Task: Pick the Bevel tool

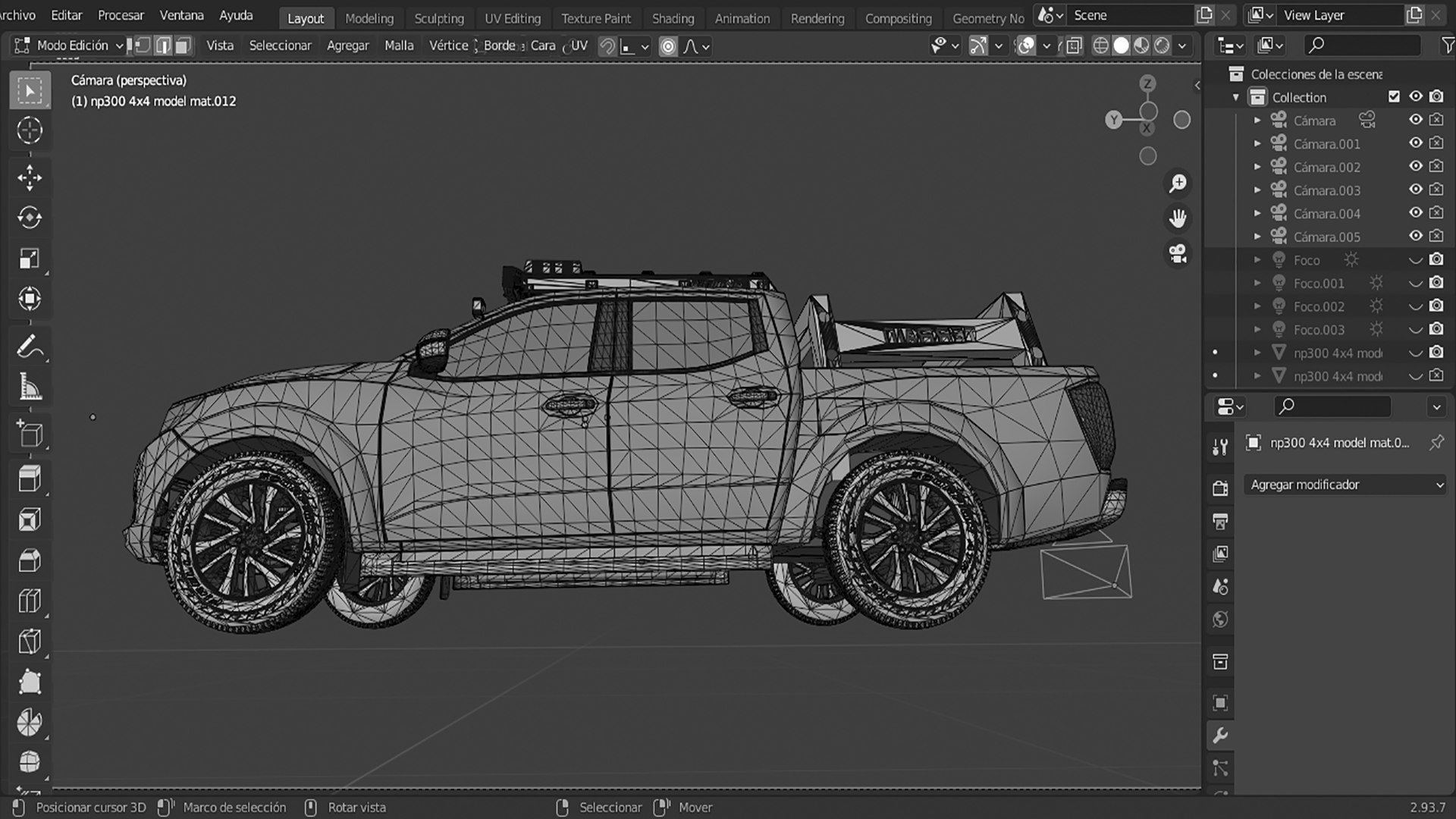Action: point(30,561)
